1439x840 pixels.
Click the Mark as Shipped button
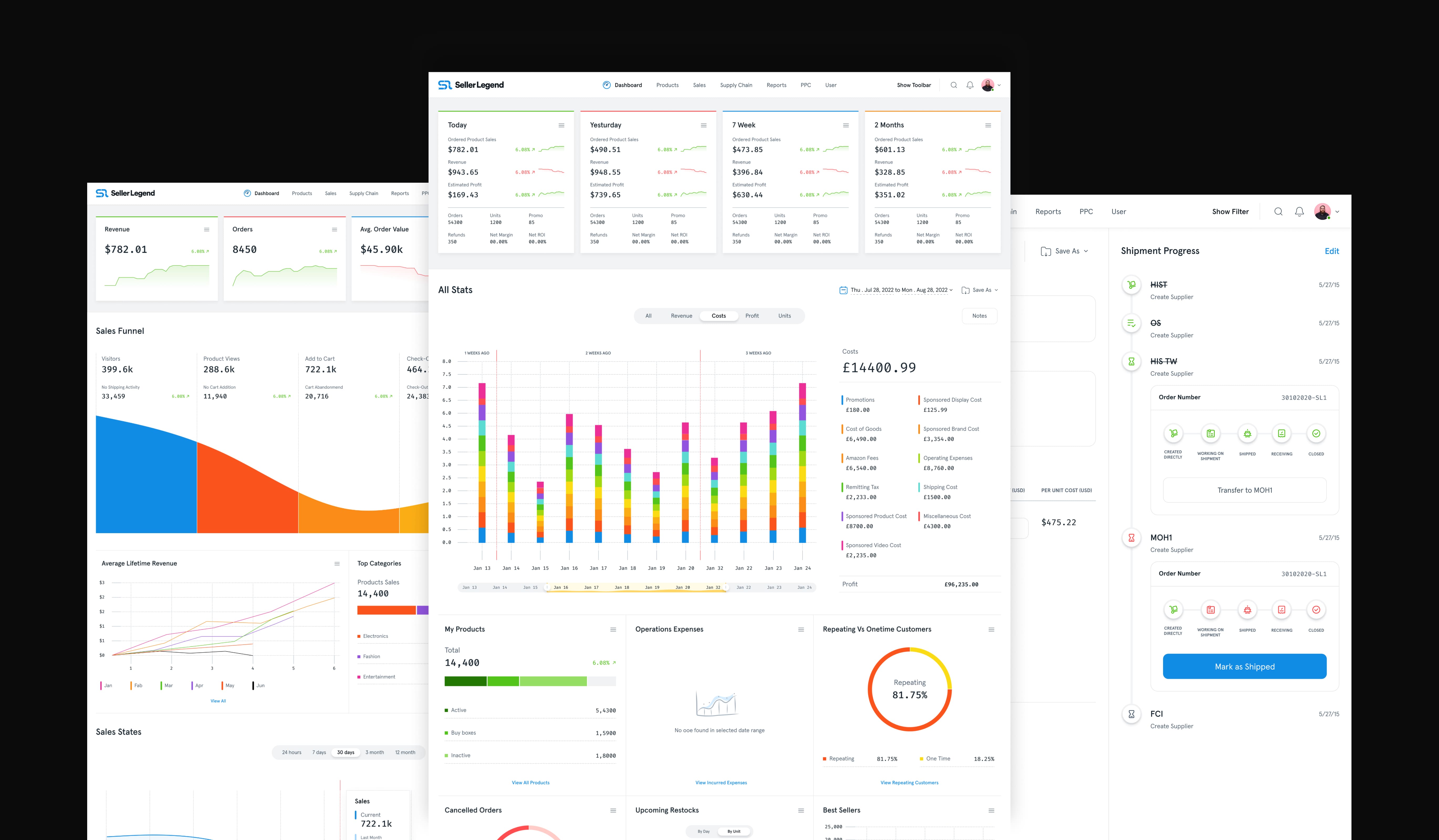point(1245,666)
